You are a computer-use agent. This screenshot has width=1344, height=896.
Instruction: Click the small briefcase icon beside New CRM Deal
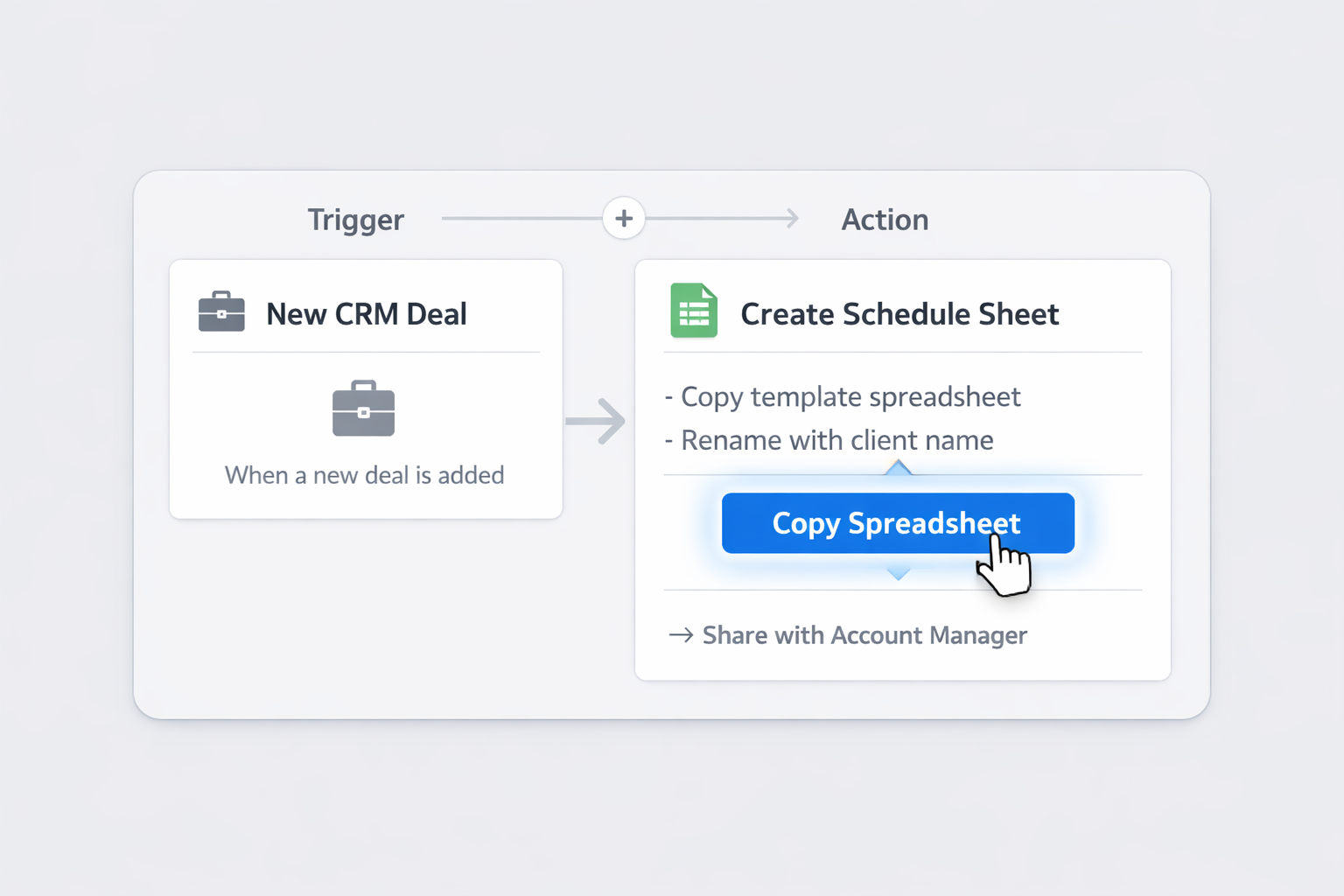(221, 311)
